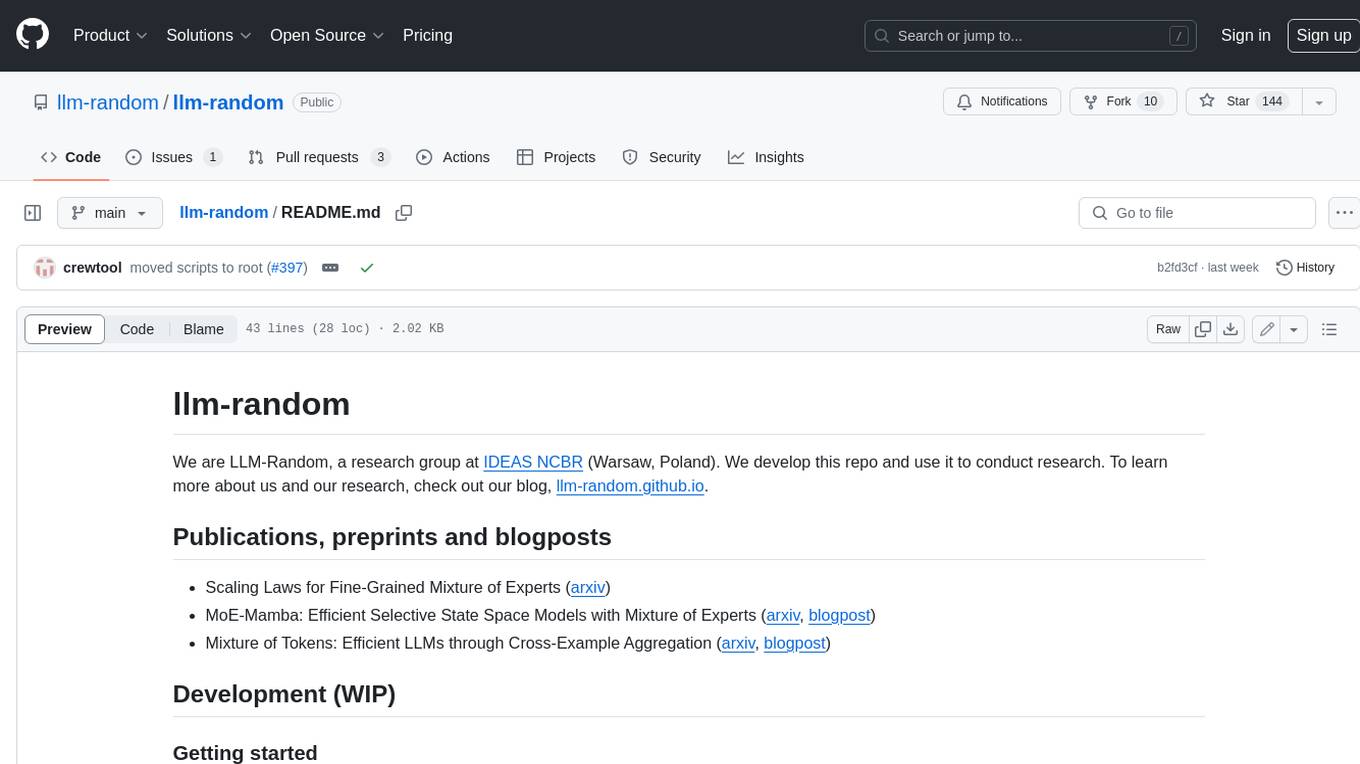Open blogpost link for Mixture of Tokens
Viewport: 1360px width, 764px height.
click(794, 643)
